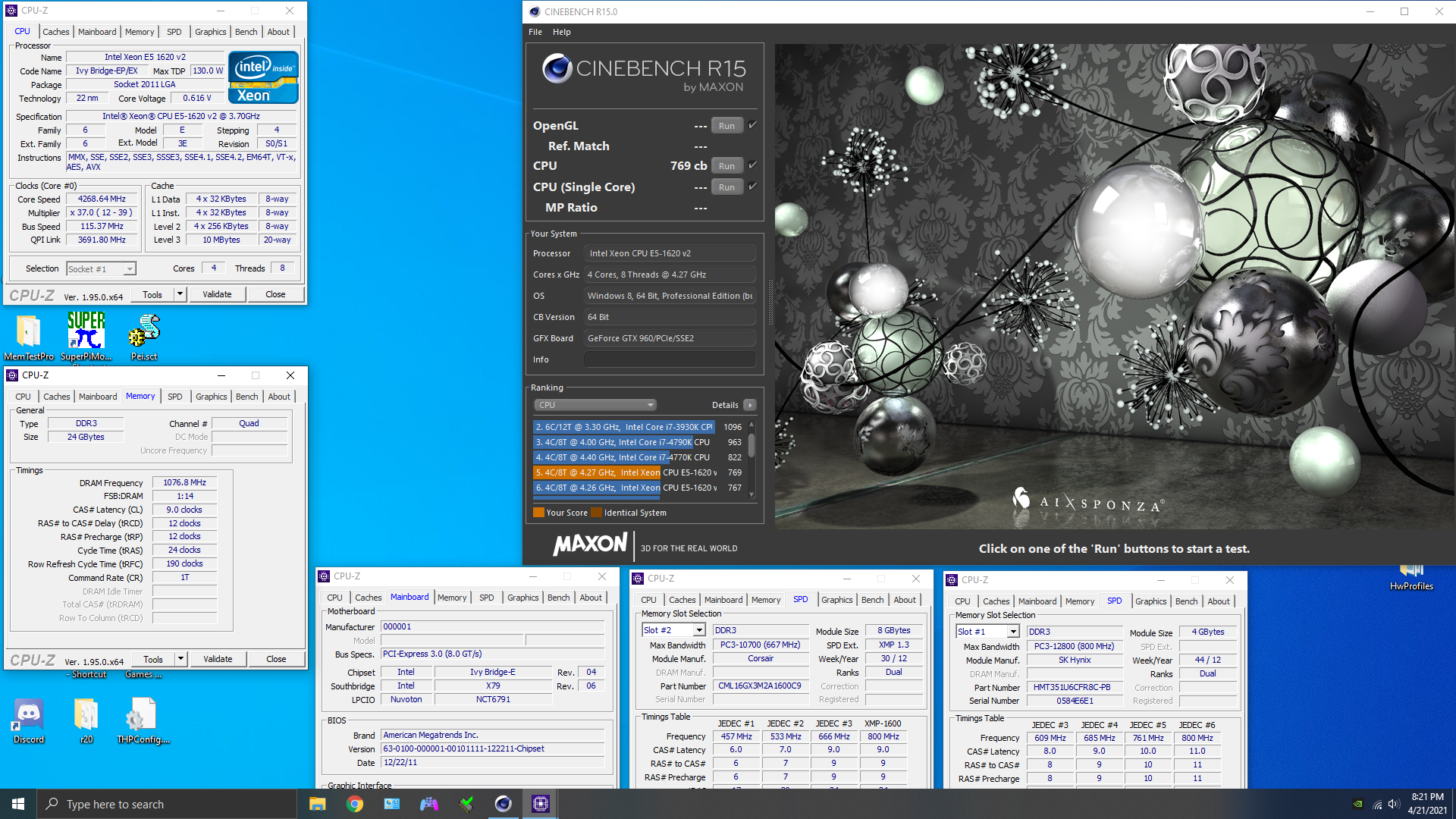This screenshot has width=1456, height=819.
Task: Switch to Bench tab in top CPU-Z
Action: click(x=246, y=32)
